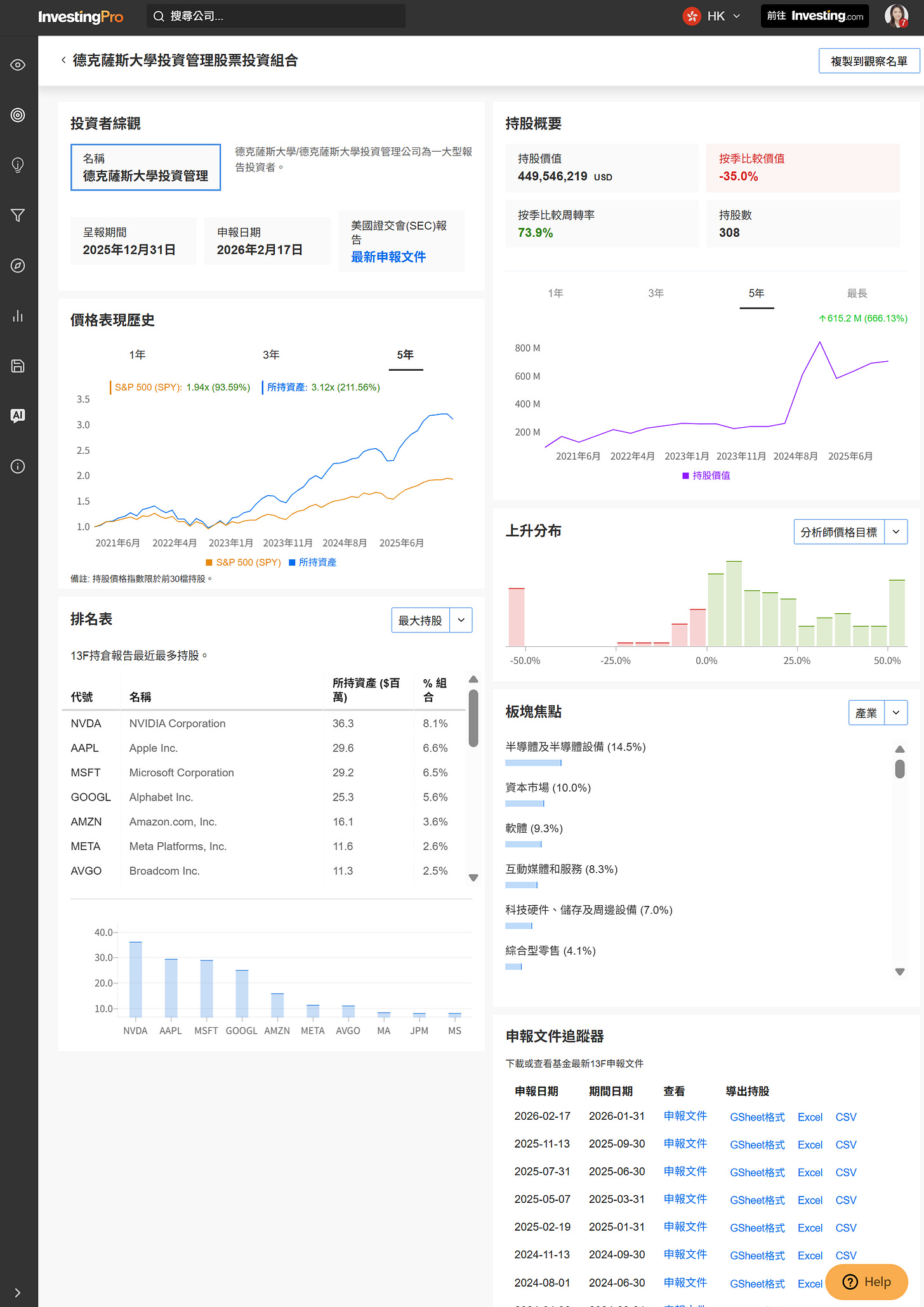Open the lightbulb ideas icon
Screen dimensions: 924x1307
pyautogui.click(x=18, y=165)
